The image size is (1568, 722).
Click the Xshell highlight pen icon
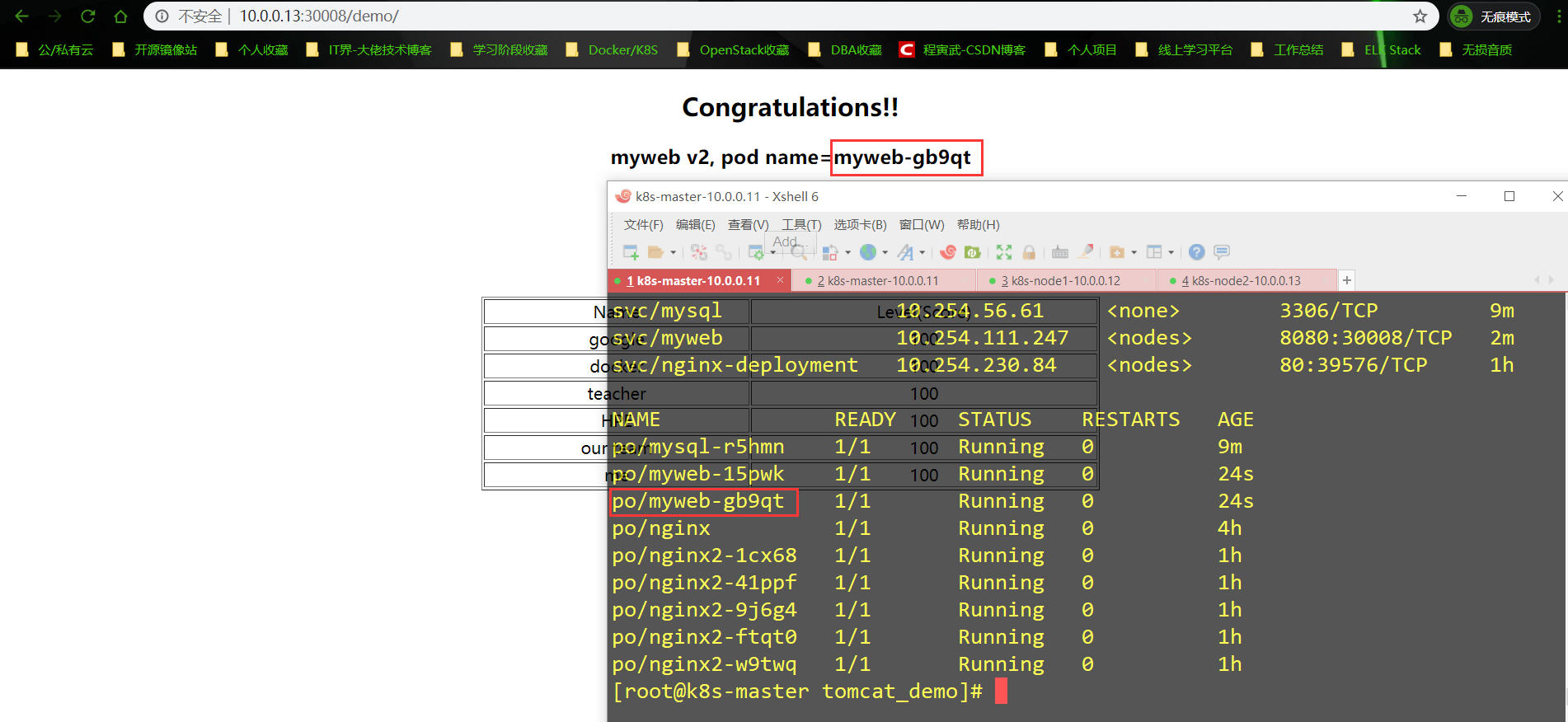tap(1086, 251)
